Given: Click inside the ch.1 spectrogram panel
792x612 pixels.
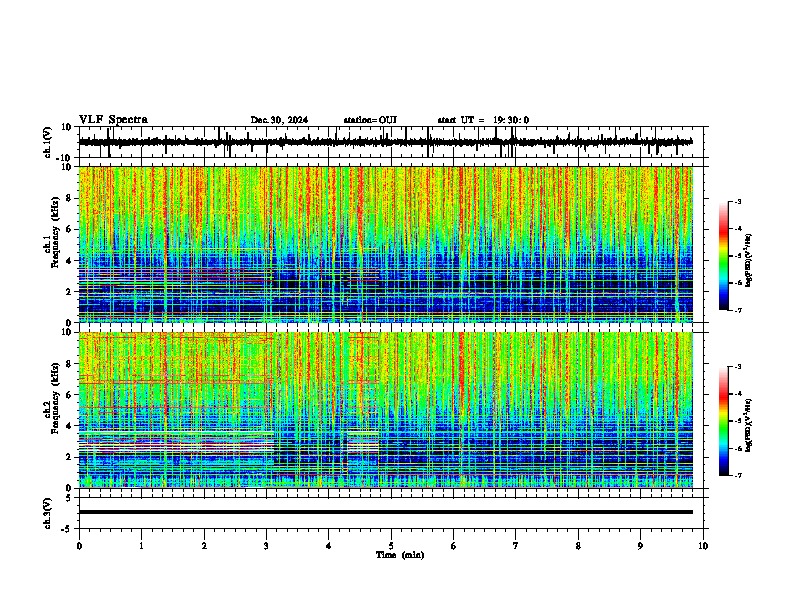Looking at the screenshot, I should point(385,244).
